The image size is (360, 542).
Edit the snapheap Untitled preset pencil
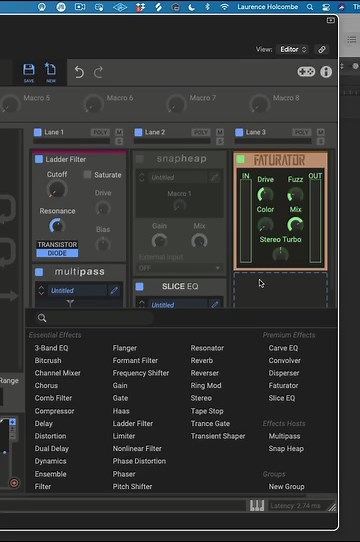click(x=214, y=178)
